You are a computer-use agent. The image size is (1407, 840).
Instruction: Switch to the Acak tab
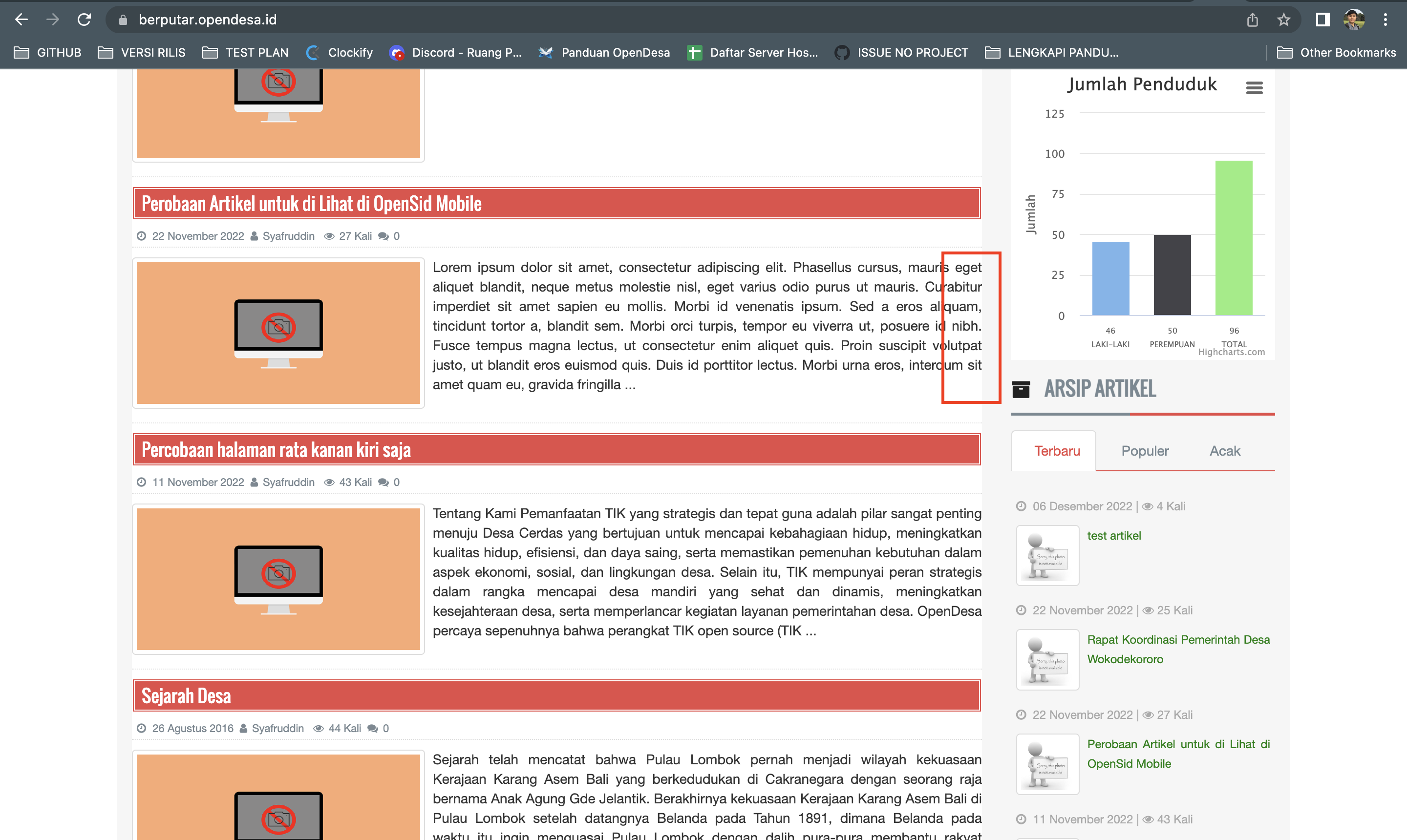point(1225,451)
